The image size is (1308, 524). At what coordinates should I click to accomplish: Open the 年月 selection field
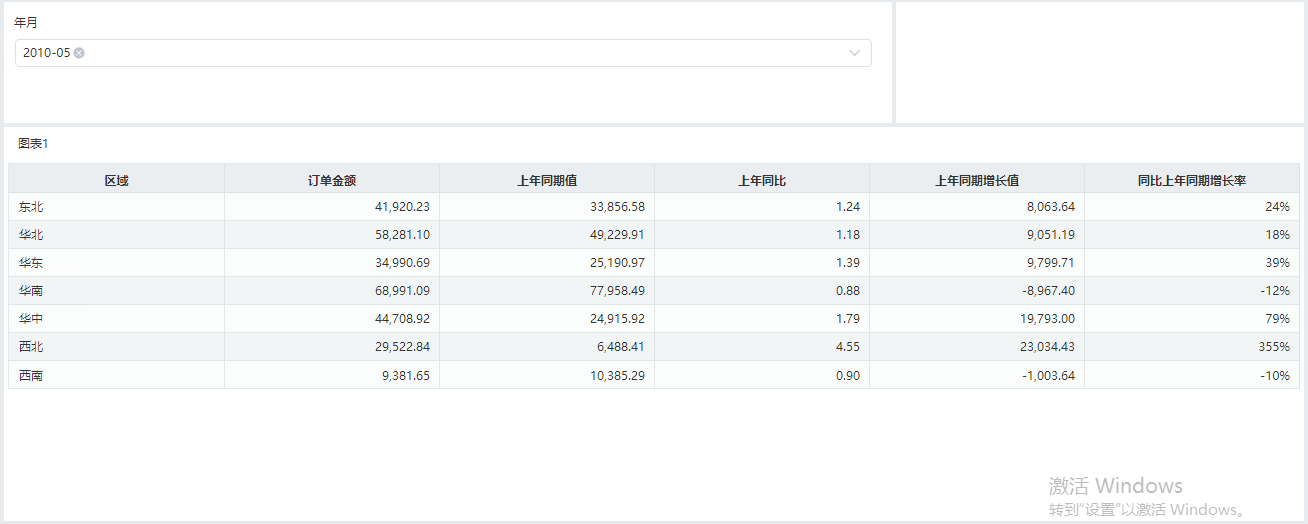(443, 53)
